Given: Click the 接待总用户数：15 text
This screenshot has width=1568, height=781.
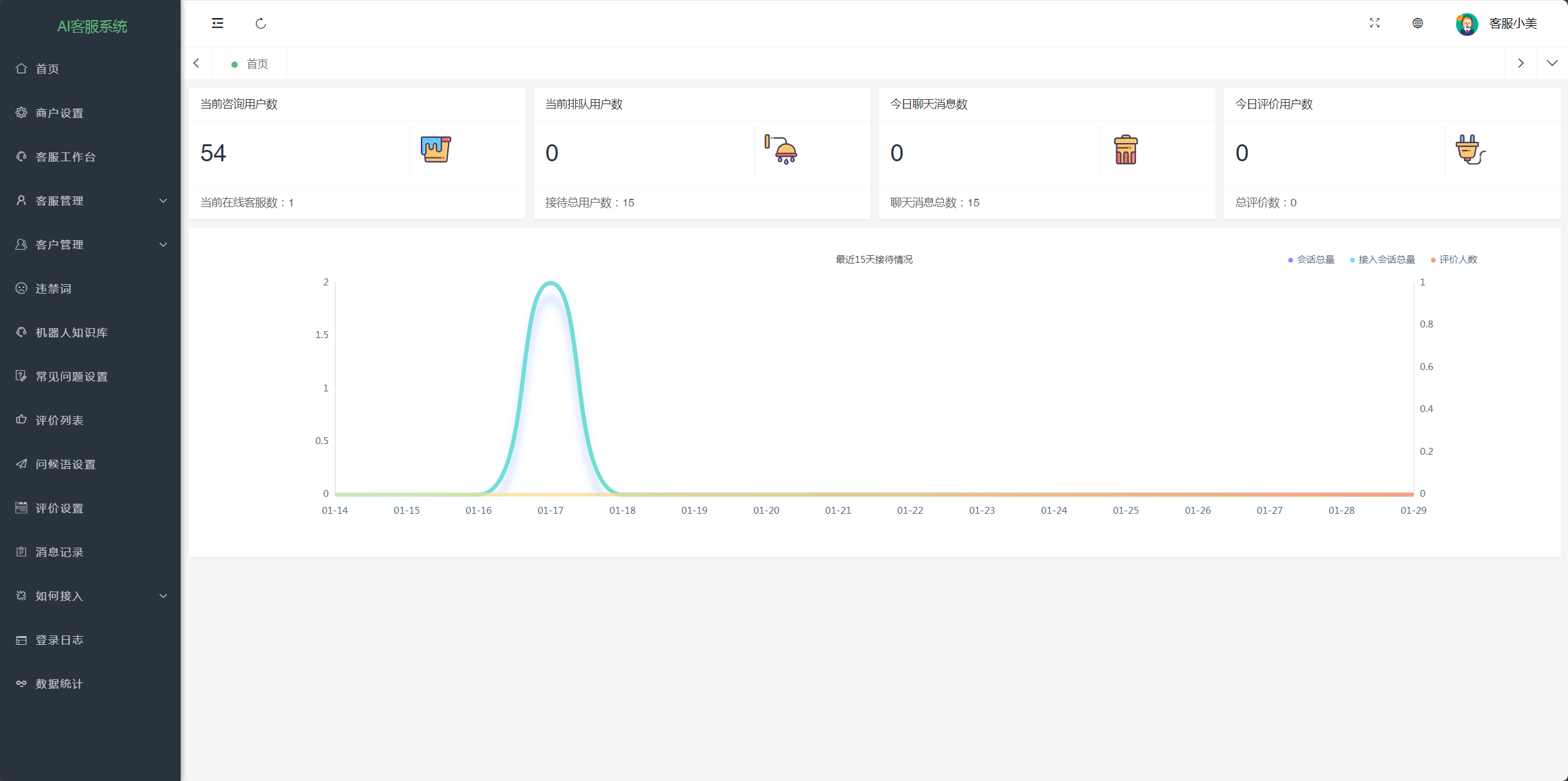Looking at the screenshot, I should pos(590,203).
